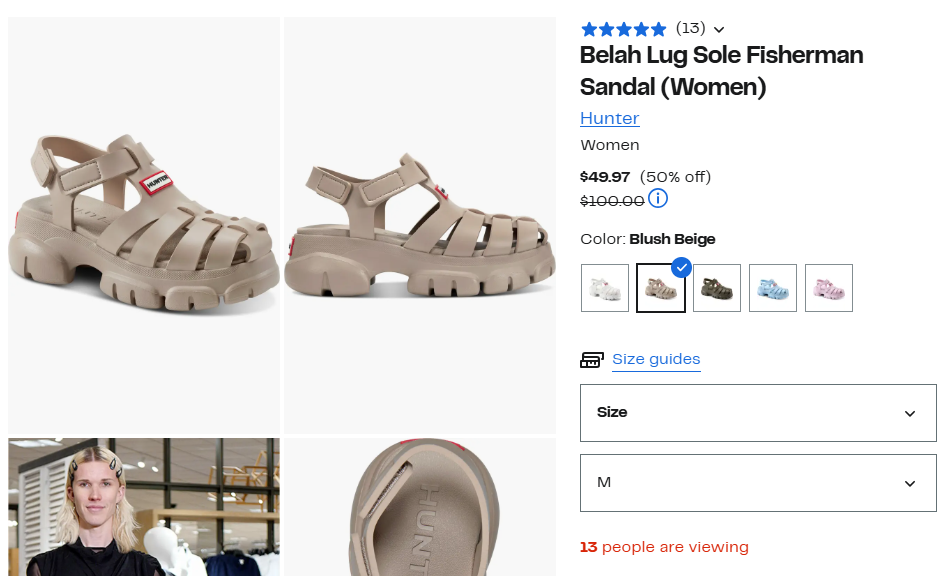View the angled sandal product image
This screenshot has height=576, width=939.
point(144,225)
